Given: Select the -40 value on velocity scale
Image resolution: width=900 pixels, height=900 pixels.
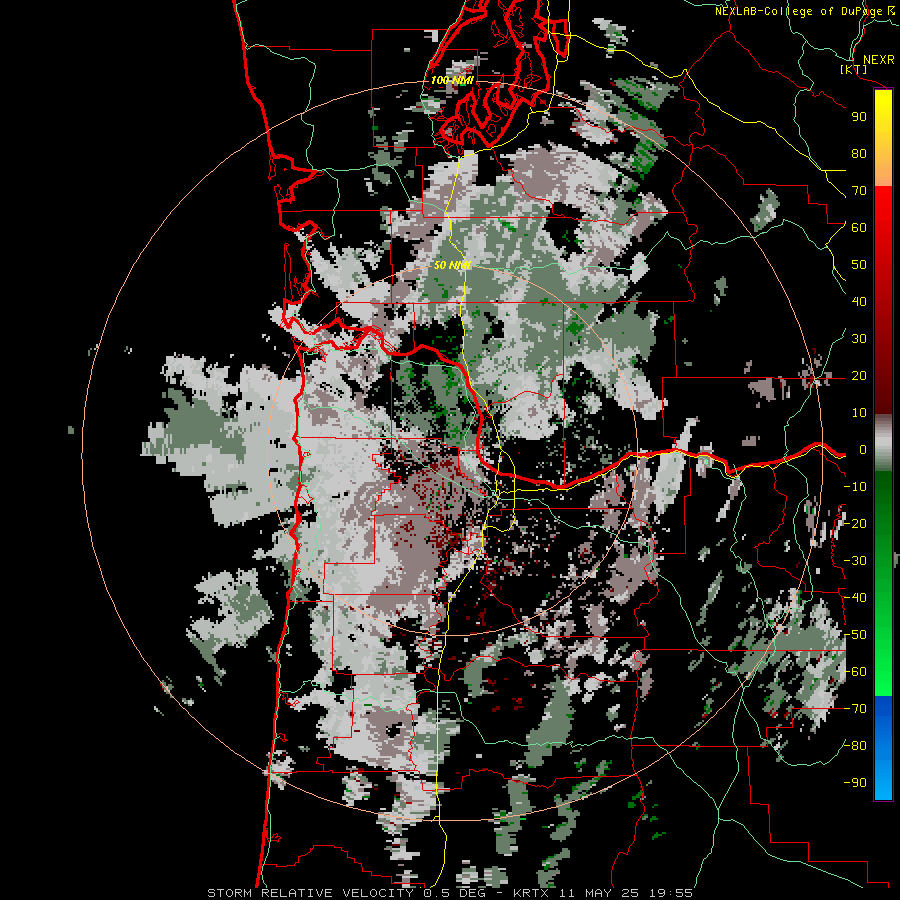Looking at the screenshot, I should click(855, 598).
